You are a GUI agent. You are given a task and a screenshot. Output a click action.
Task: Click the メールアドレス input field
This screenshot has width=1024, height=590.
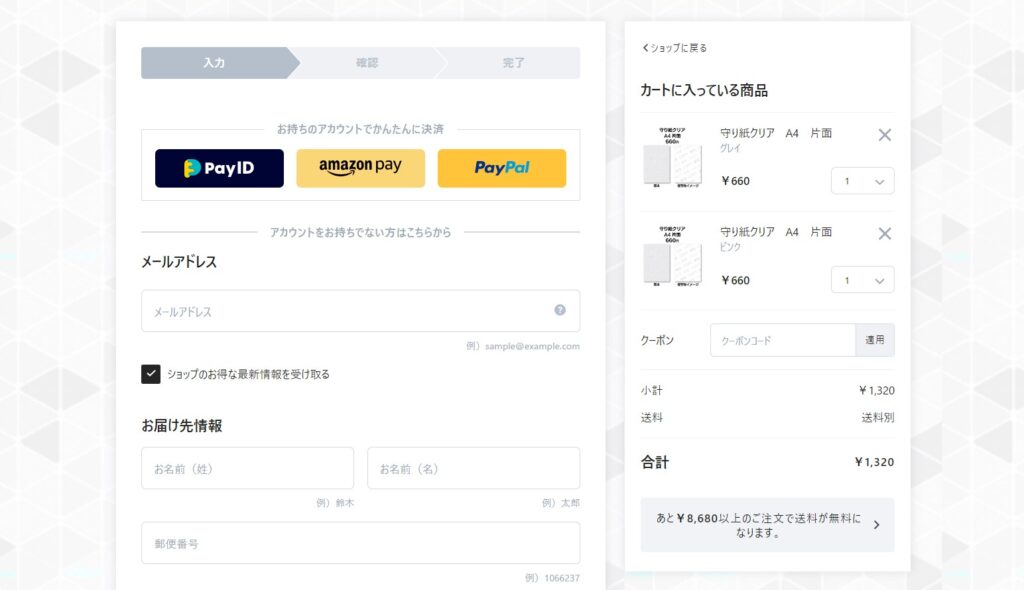(x=360, y=311)
